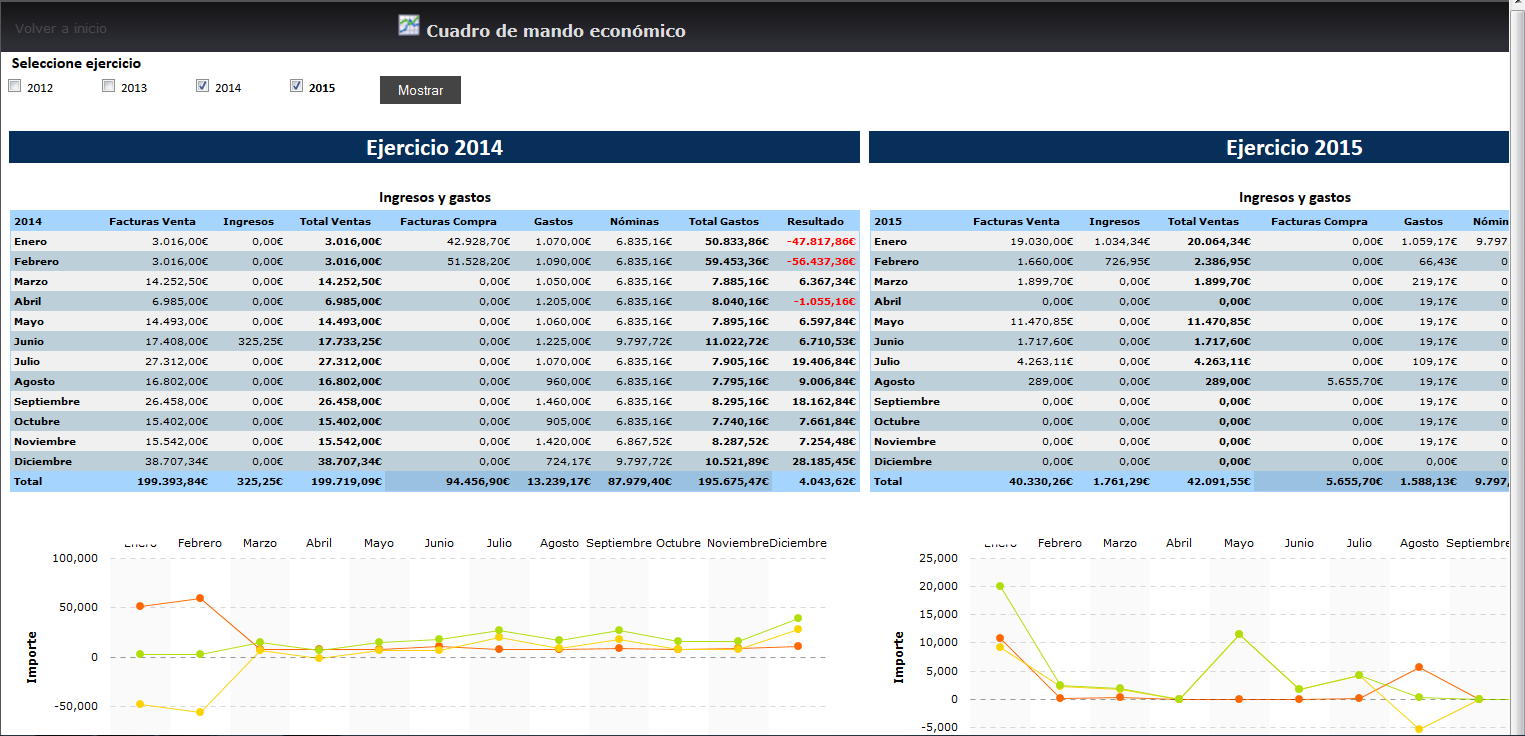Select the Resultado column header in 2014 table

pos(815,221)
